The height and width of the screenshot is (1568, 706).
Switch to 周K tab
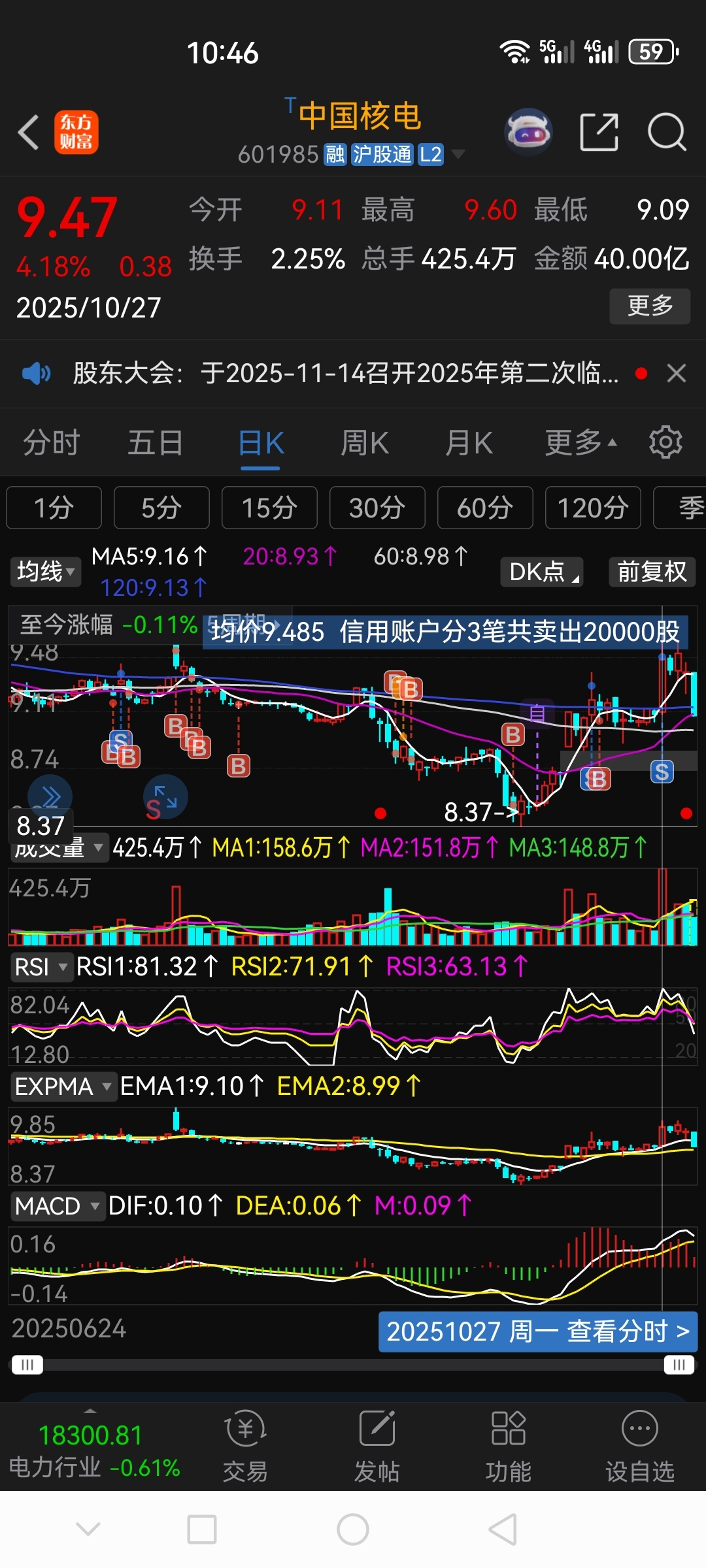pyautogui.click(x=365, y=442)
